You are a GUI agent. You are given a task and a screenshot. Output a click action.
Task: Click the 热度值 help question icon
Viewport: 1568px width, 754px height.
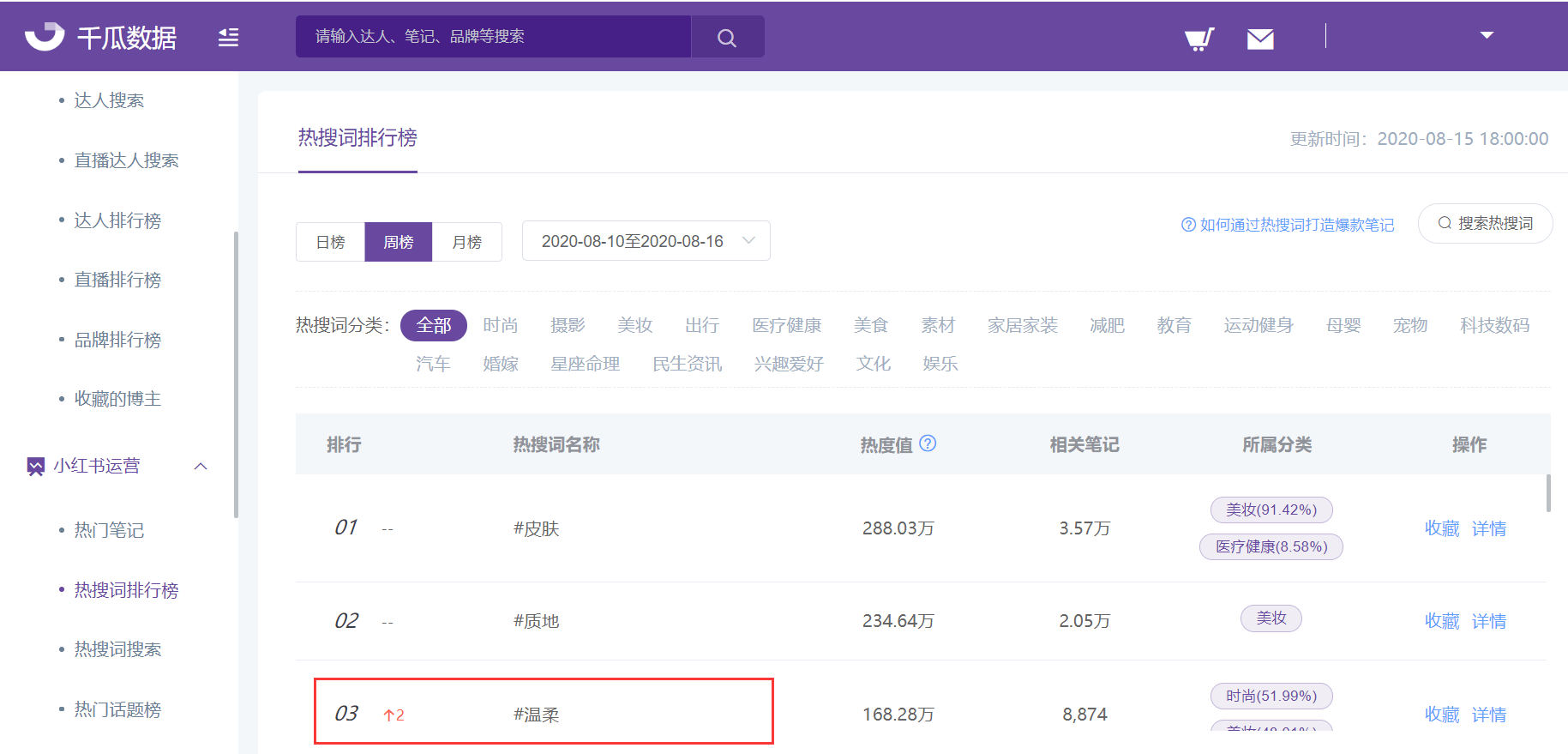(x=928, y=443)
